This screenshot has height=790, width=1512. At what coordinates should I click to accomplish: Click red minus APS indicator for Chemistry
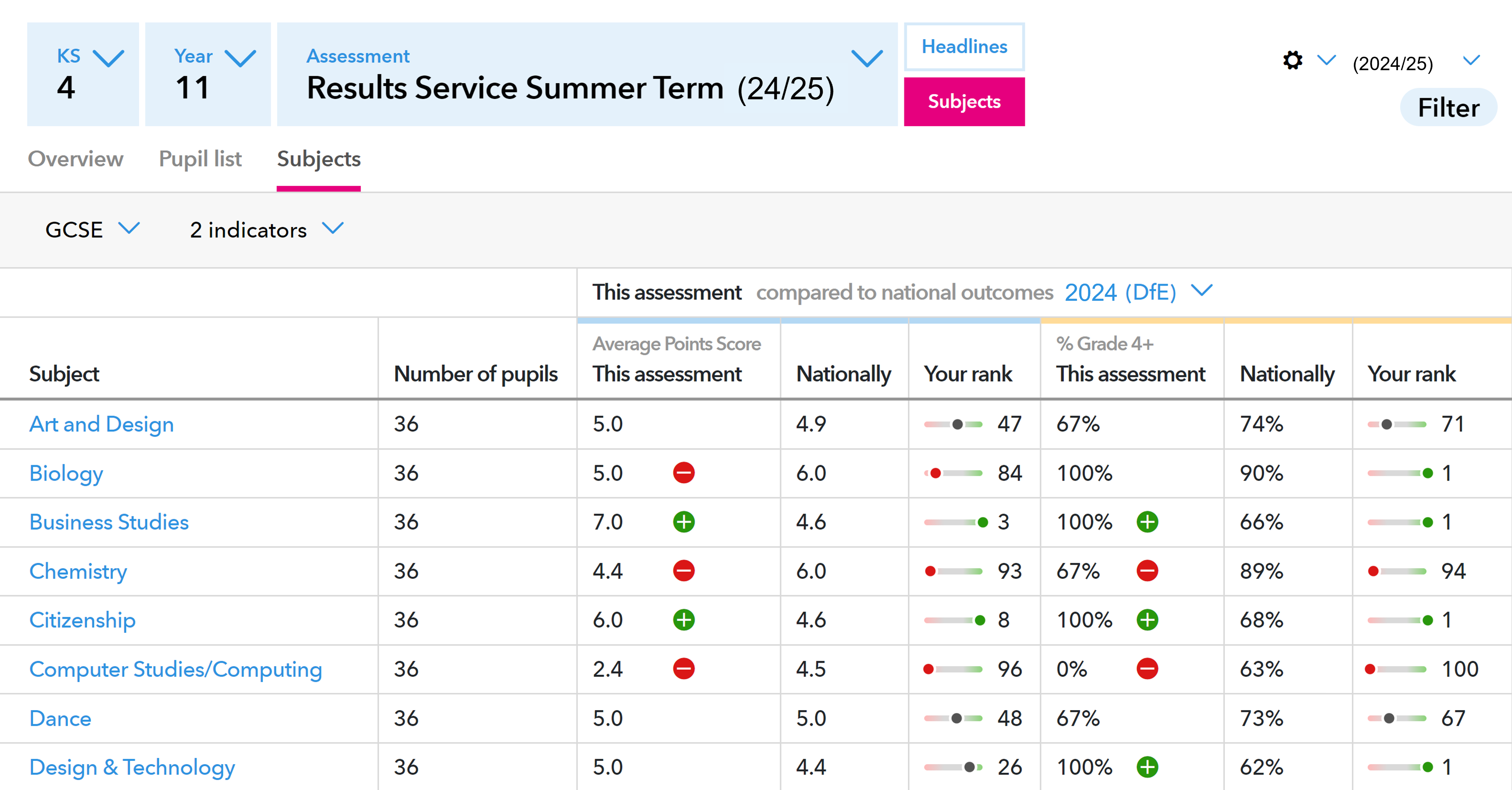[684, 570]
